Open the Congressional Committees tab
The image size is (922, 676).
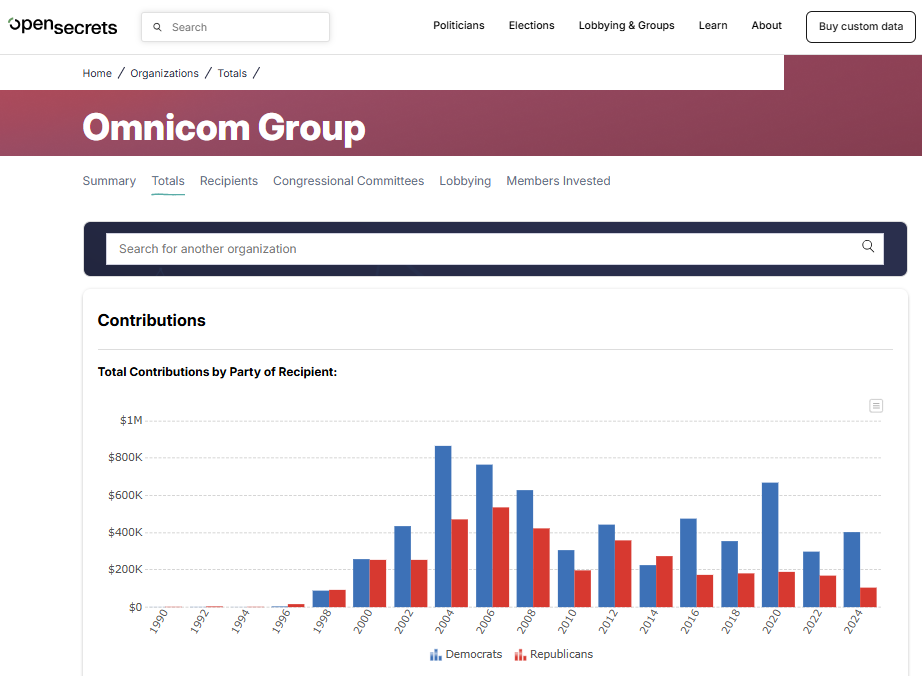(x=348, y=181)
